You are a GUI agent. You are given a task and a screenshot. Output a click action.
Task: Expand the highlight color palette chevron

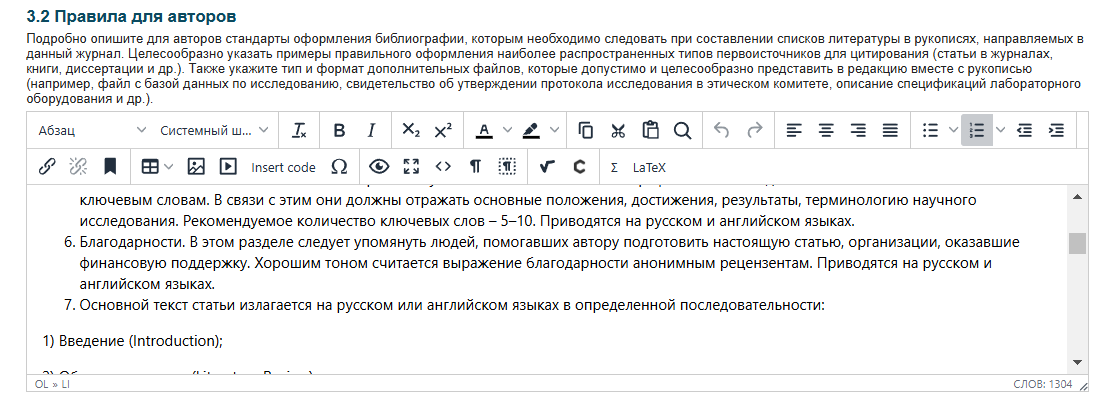click(x=554, y=130)
